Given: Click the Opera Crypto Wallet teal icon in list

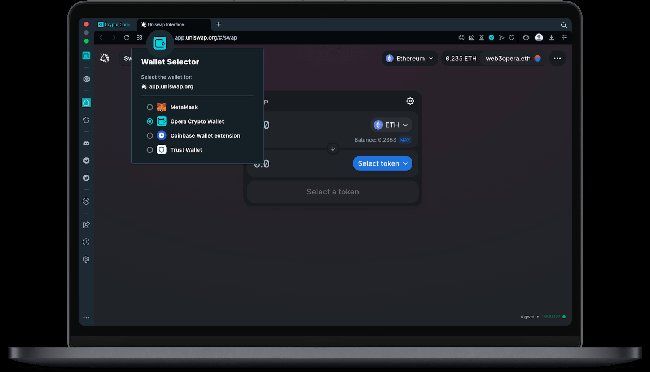Looking at the screenshot, I should click(x=162, y=122).
